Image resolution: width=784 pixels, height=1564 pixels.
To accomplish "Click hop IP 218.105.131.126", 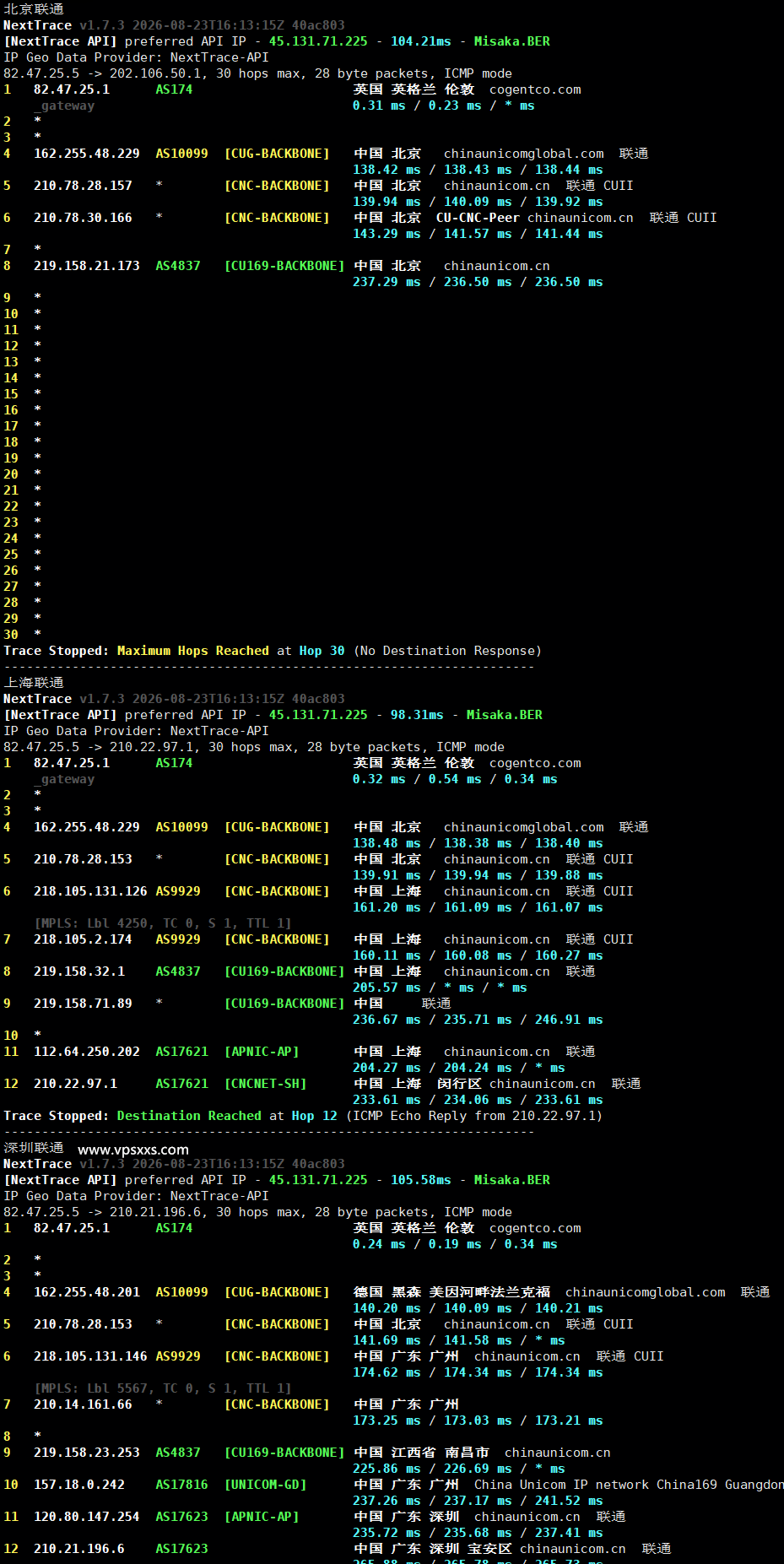I will [90, 891].
